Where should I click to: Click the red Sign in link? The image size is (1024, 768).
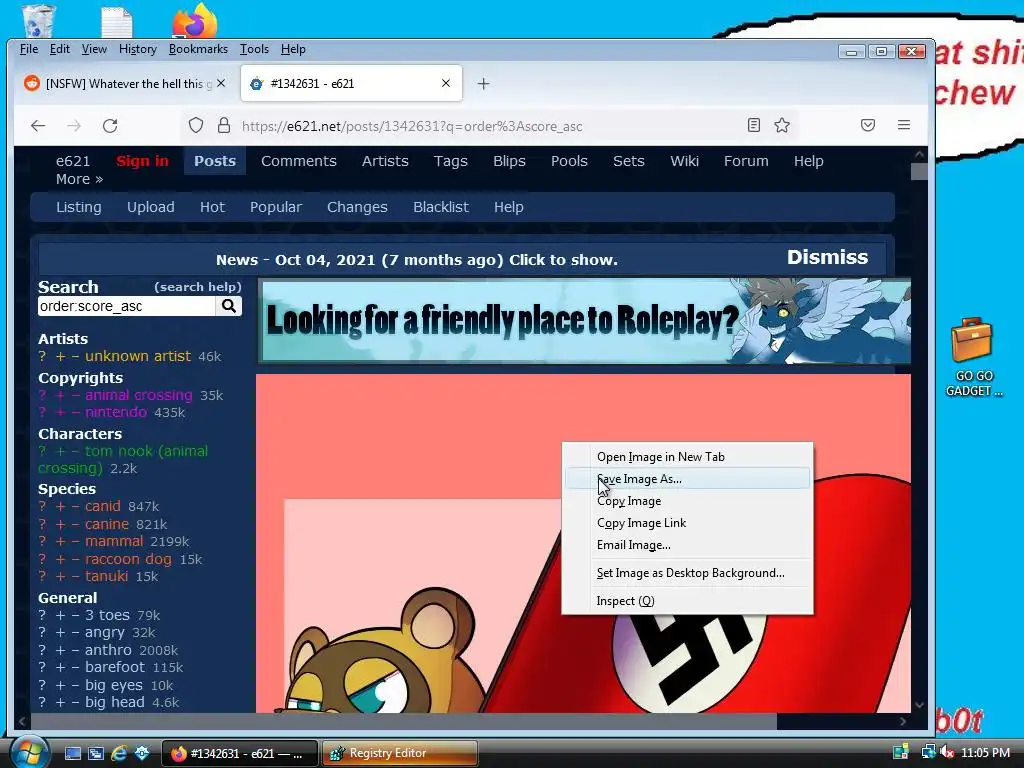click(142, 161)
